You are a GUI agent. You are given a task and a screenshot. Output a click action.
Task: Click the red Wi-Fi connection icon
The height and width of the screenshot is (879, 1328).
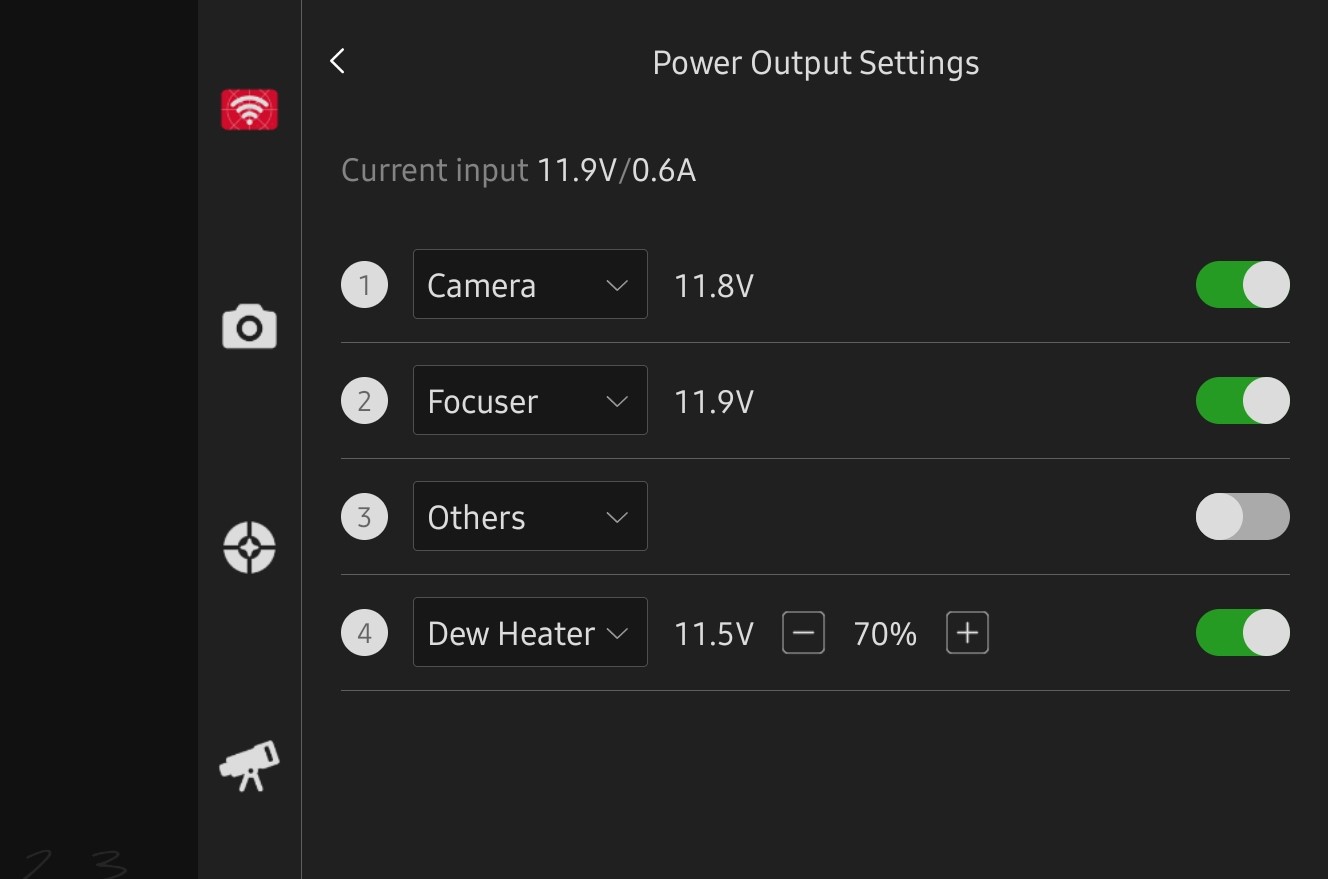click(x=249, y=110)
